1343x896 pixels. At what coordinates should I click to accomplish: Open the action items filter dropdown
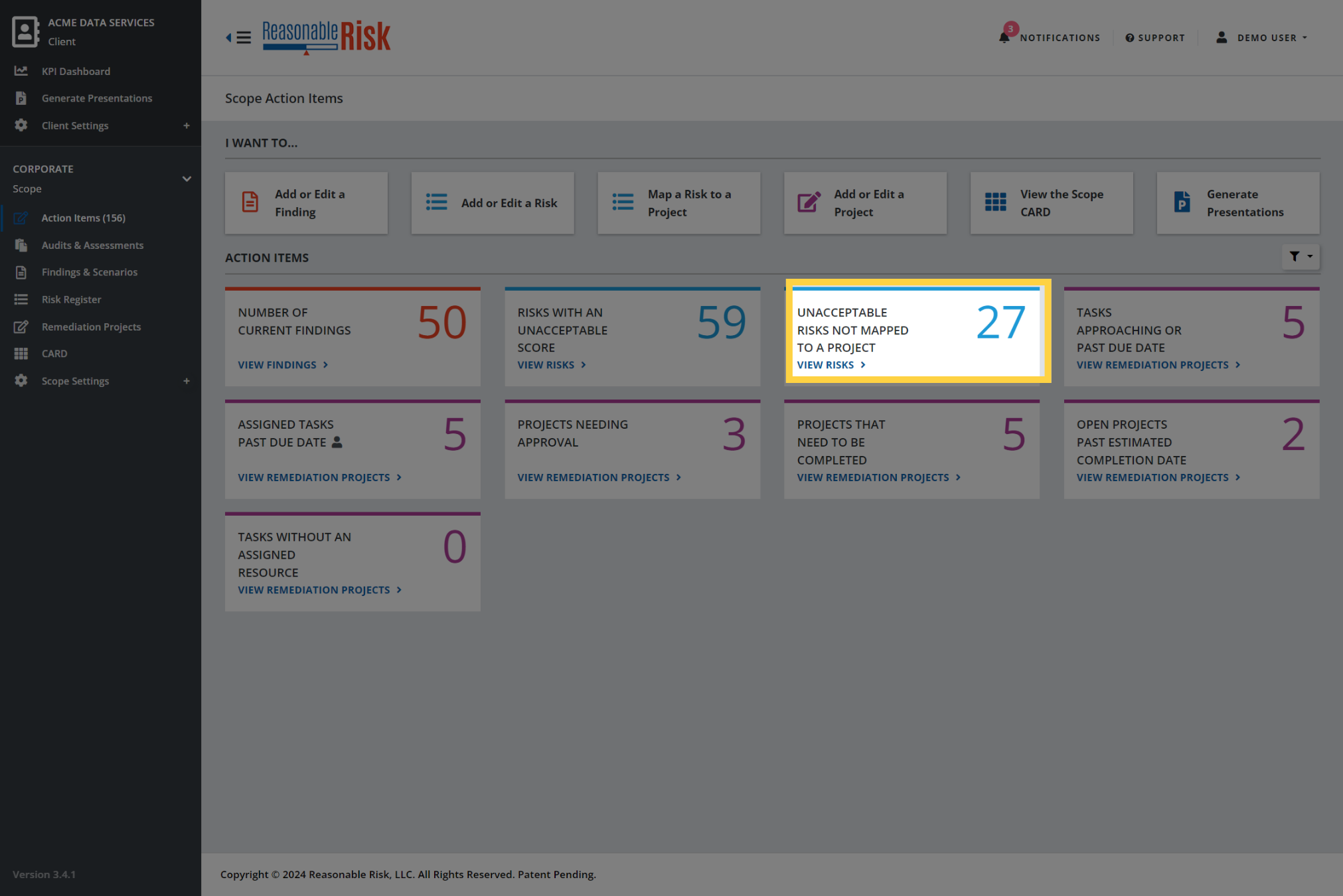[1300, 256]
